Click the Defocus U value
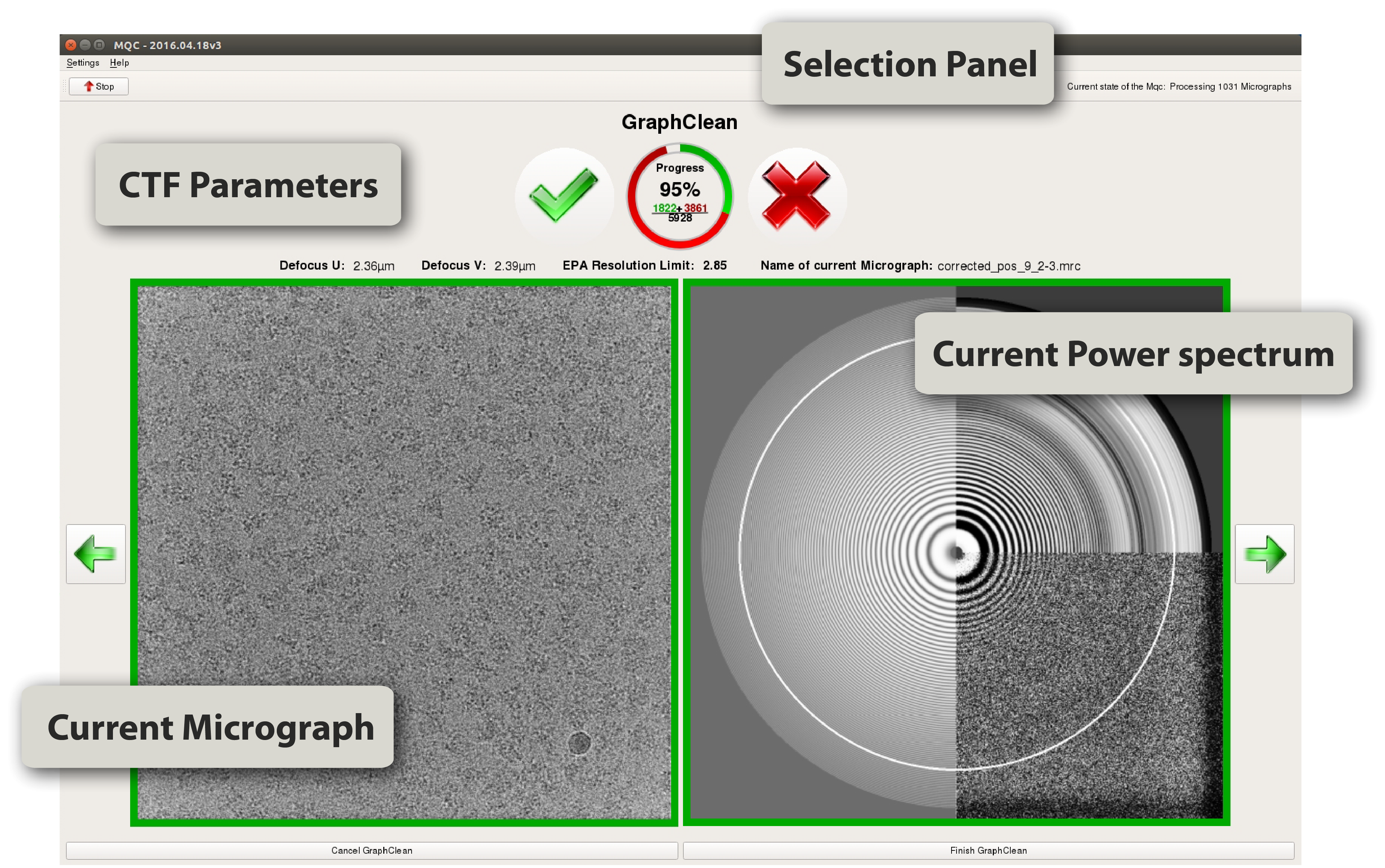Screen dimensions: 1385x868 pyautogui.click(x=374, y=266)
